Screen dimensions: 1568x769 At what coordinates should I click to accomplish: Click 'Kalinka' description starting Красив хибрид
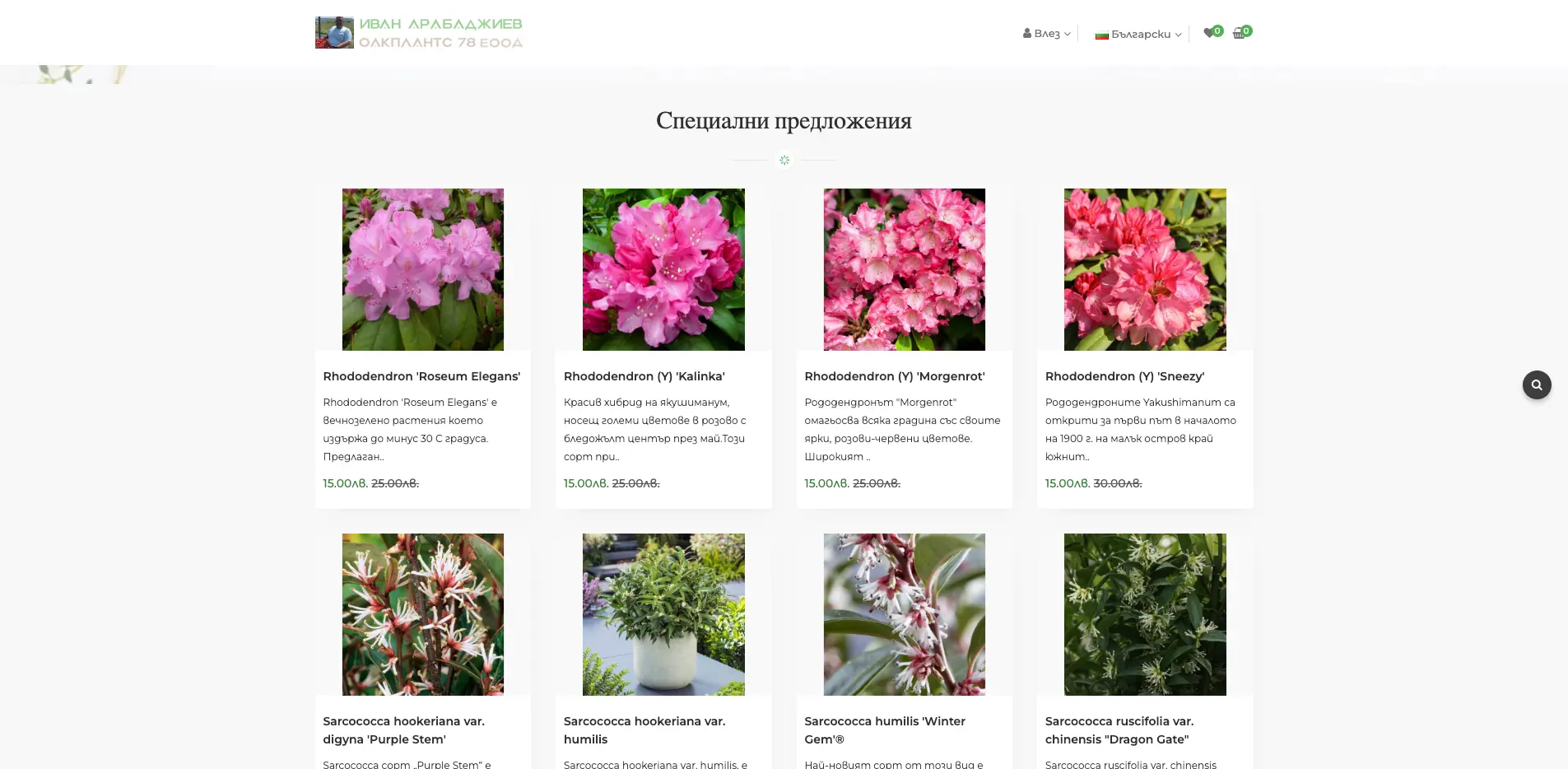(x=655, y=429)
